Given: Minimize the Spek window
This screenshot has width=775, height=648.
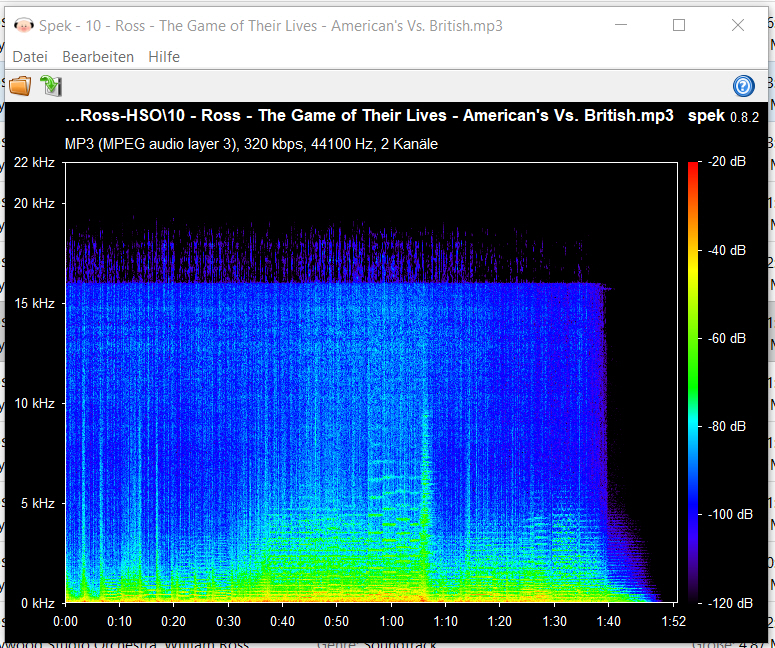Looking at the screenshot, I should (x=621, y=25).
